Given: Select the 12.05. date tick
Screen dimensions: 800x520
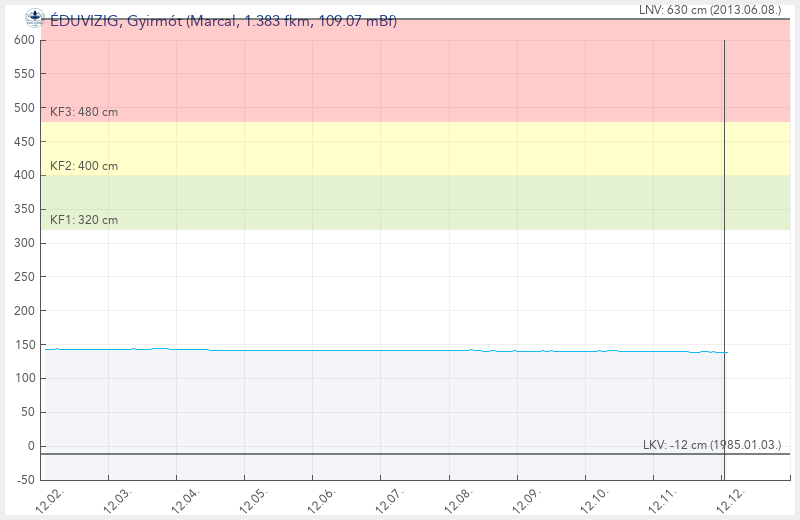Looking at the screenshot, I should pyautogui.click(x=255, y=500).
